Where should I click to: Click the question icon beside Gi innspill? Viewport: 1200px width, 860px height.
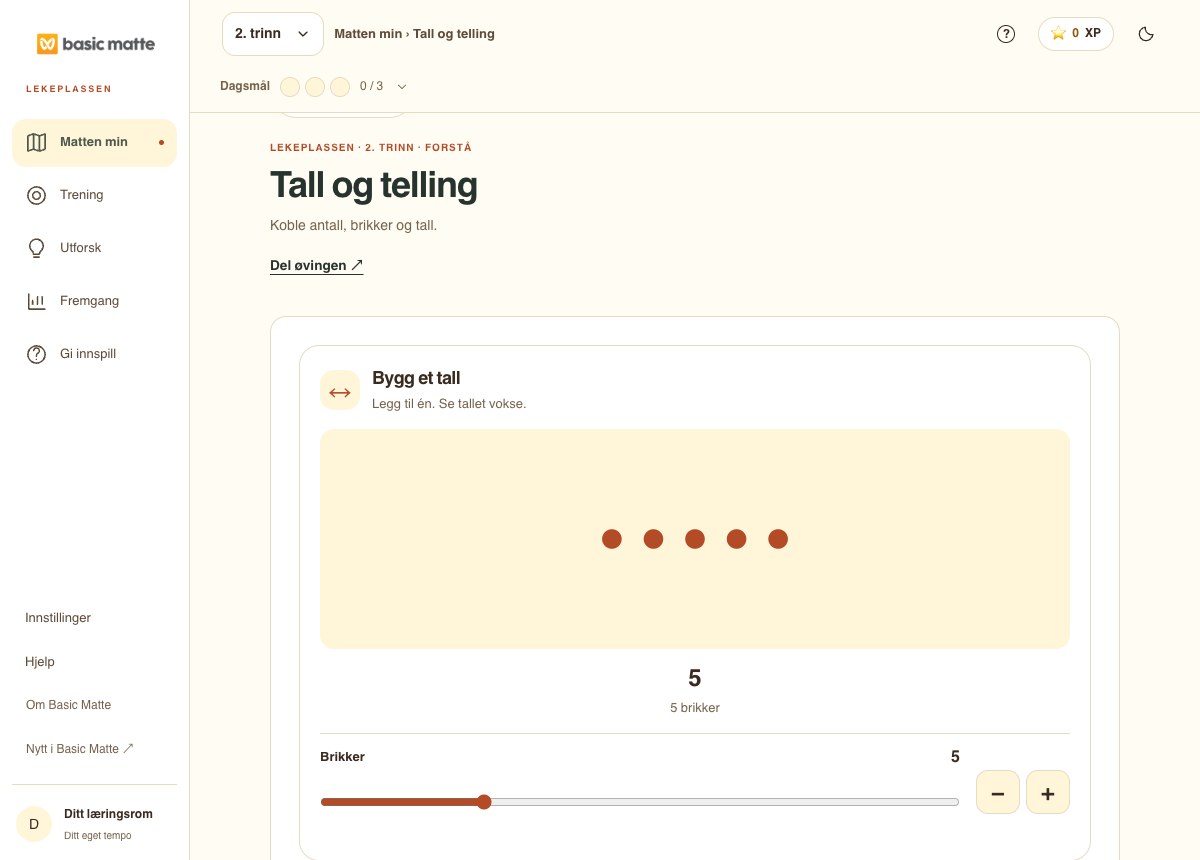coord(37,354)
